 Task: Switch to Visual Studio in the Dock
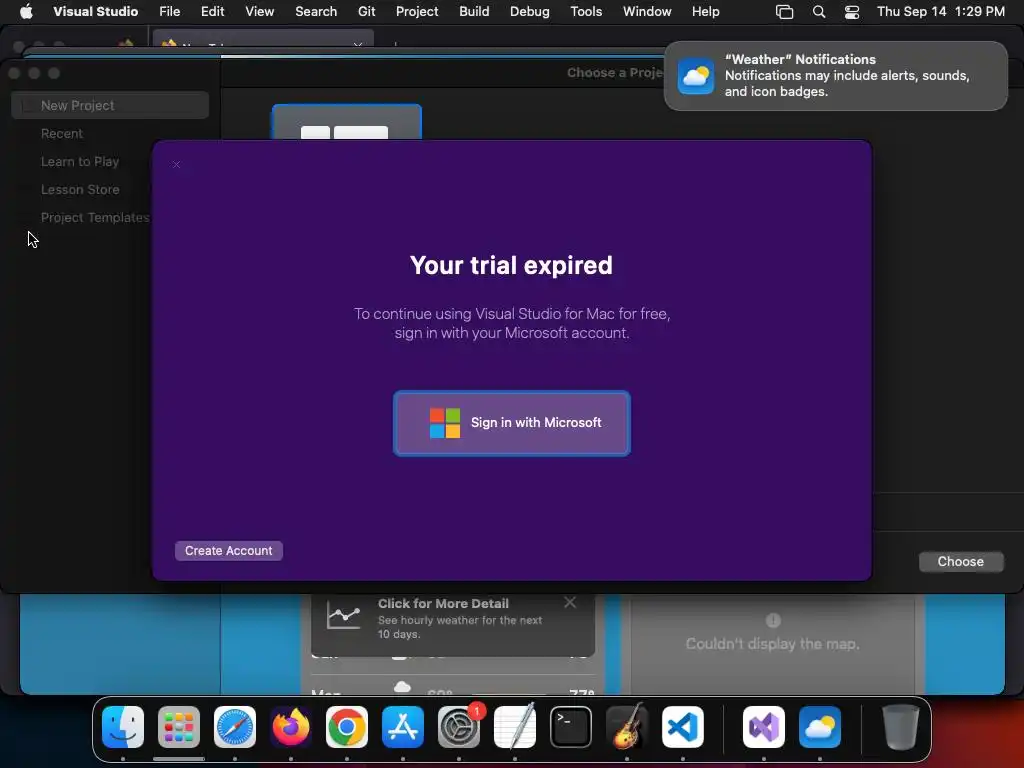pos(763,727)
